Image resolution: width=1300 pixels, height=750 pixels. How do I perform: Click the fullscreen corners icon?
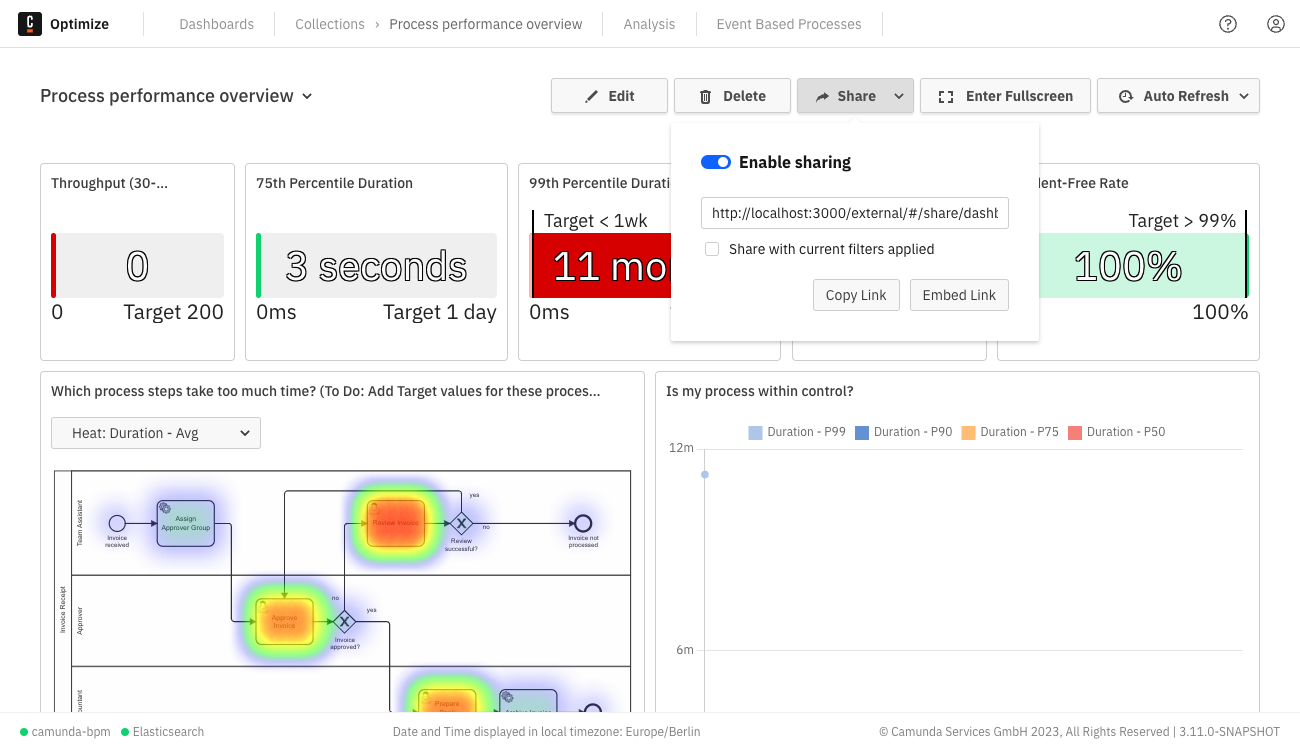coord(945,96)
